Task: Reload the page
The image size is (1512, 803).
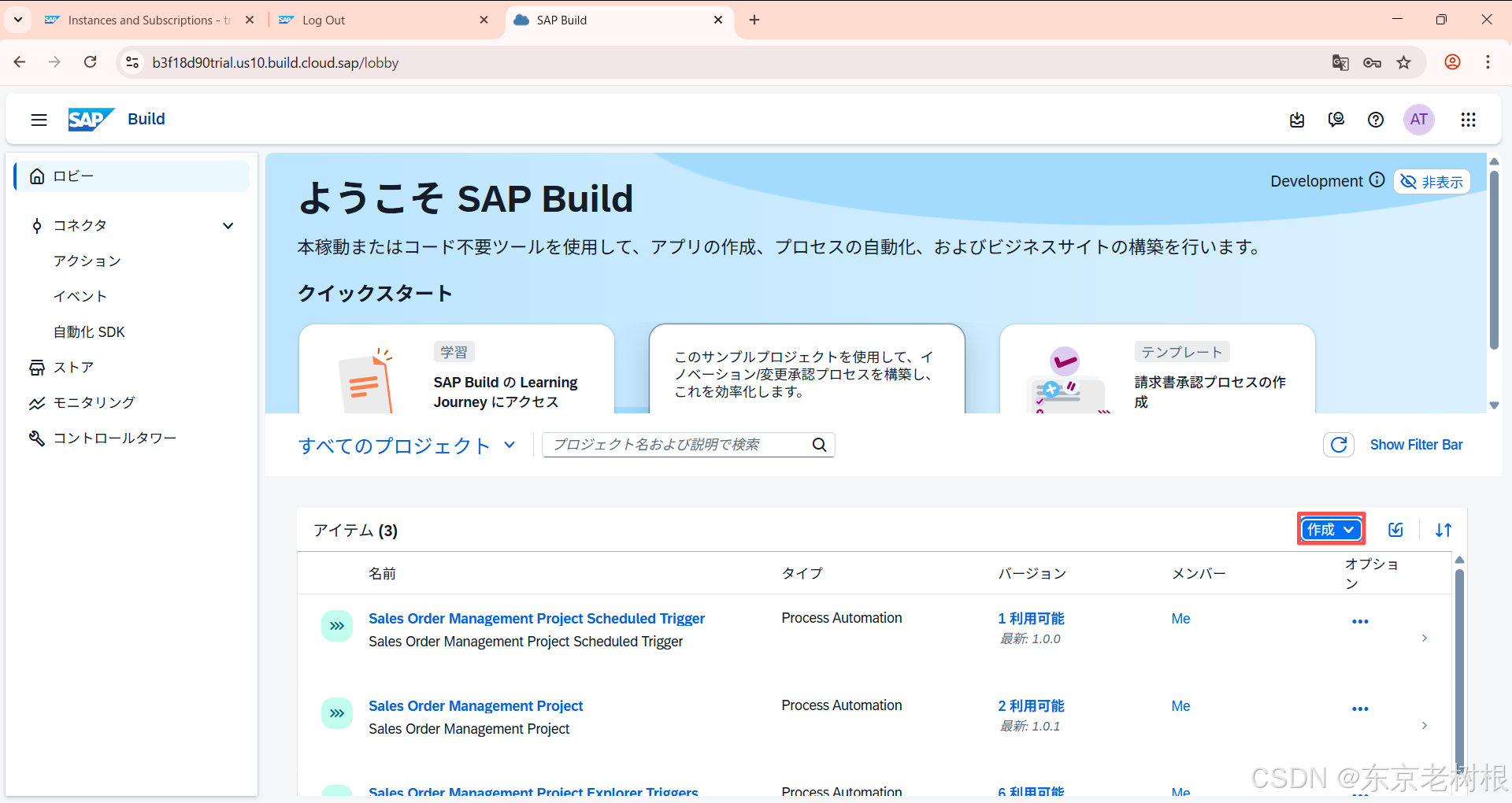Action: (x=91, y=62)
